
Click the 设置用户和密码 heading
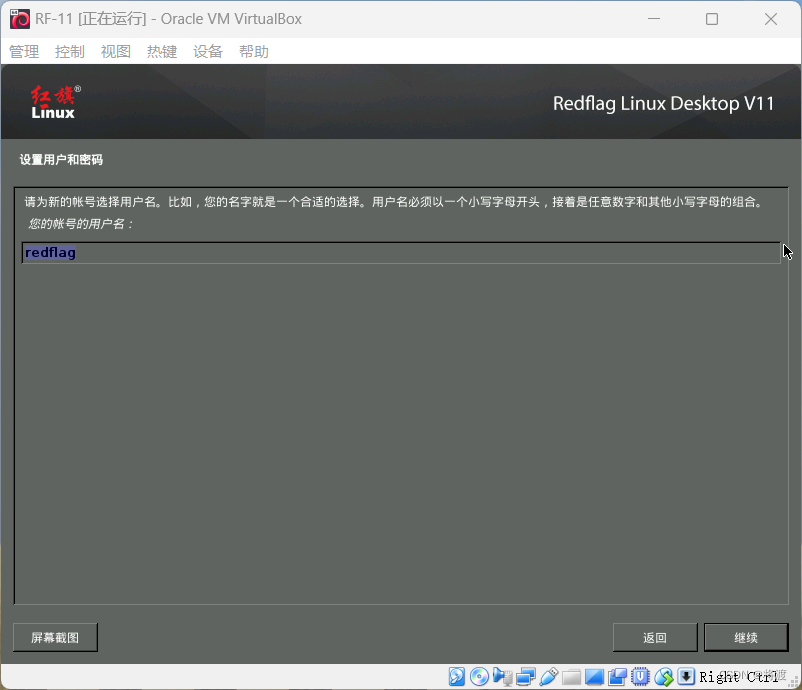pyautogui.click(x=61, y=160)
